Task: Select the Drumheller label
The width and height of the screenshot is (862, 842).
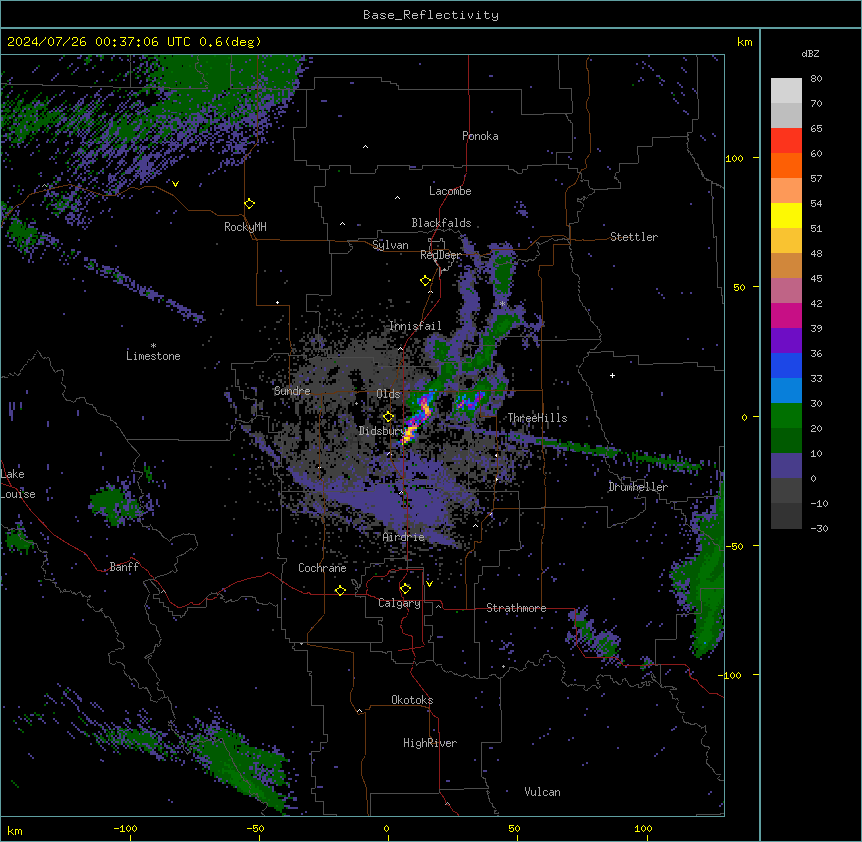Action: pyautogui.click(x=638, y=487)
